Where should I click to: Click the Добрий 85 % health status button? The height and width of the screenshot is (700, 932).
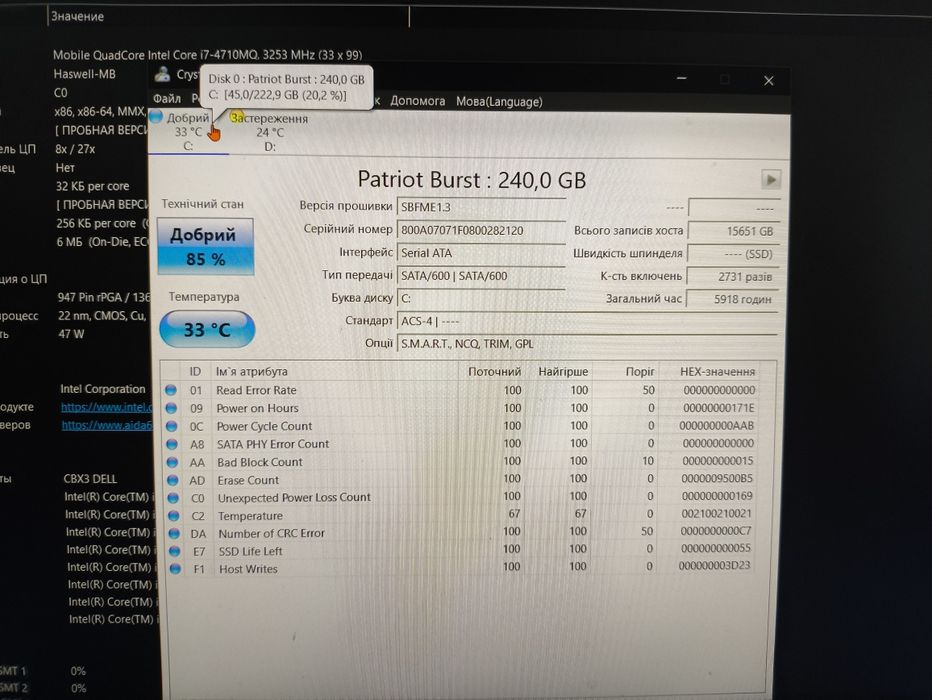click(206, 247)
